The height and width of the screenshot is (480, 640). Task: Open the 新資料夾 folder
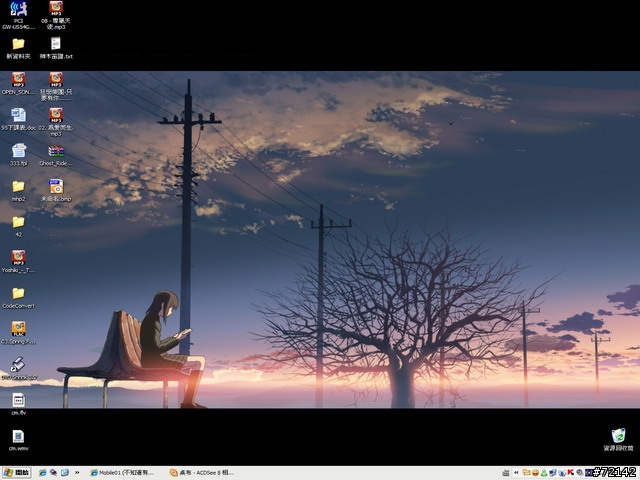(18, 44)
